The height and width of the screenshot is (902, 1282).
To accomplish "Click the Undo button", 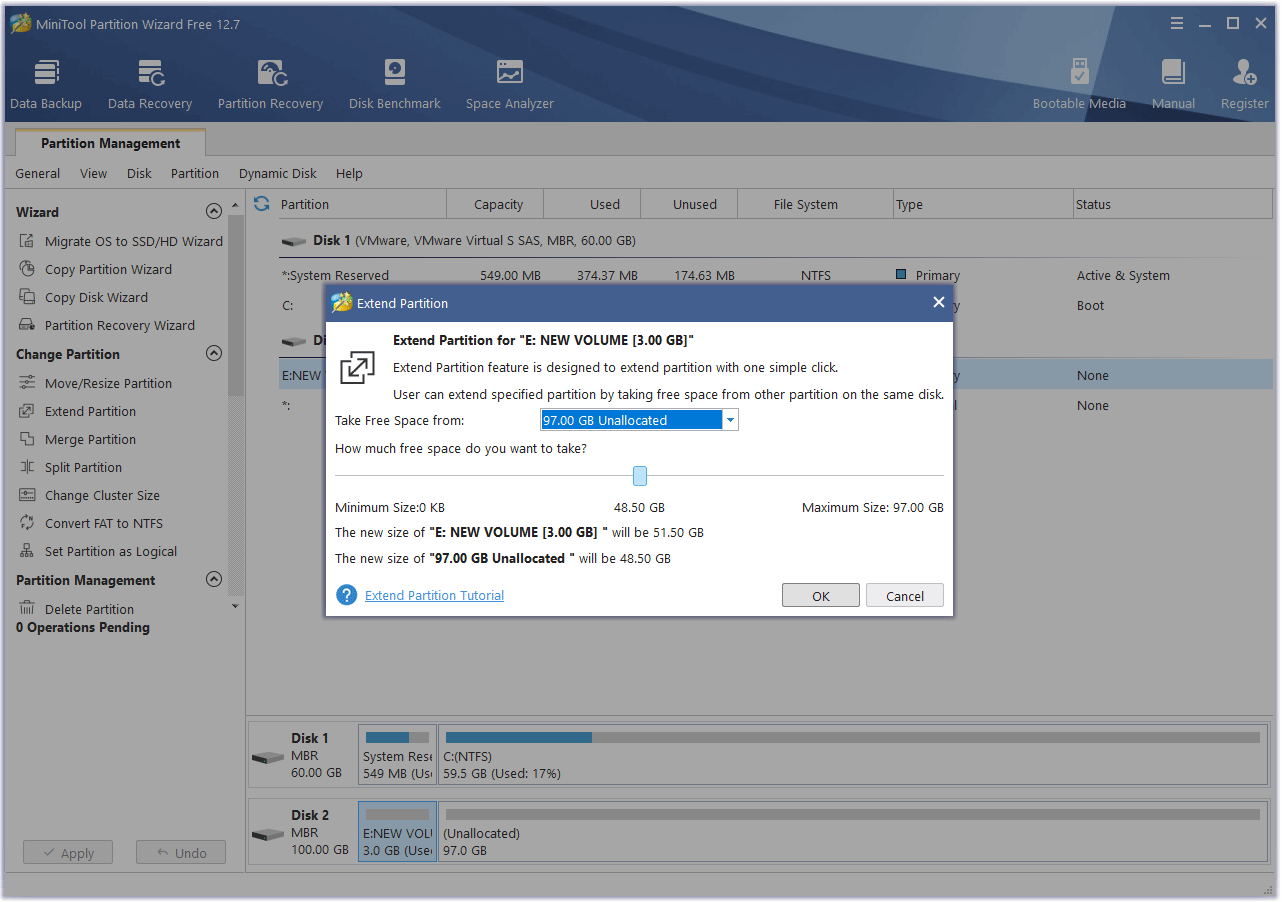I will tap(181, 853).
